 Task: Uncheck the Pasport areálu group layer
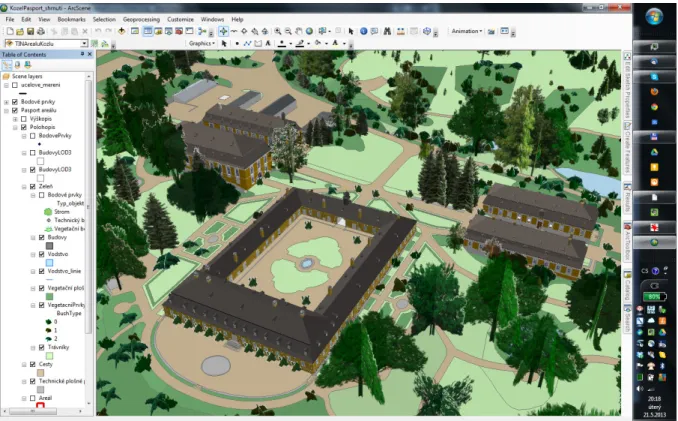[15, 110]
